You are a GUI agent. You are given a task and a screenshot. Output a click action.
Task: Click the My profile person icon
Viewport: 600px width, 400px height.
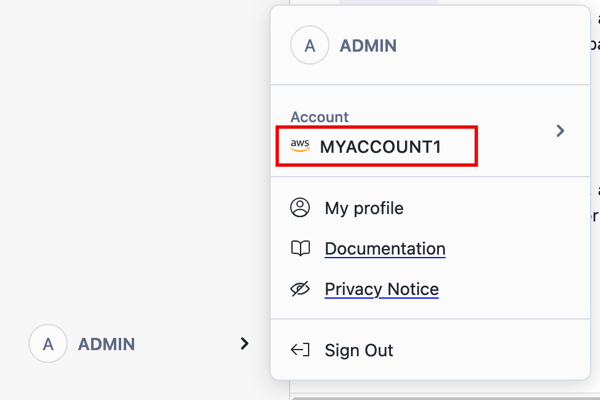coord(300,208)
